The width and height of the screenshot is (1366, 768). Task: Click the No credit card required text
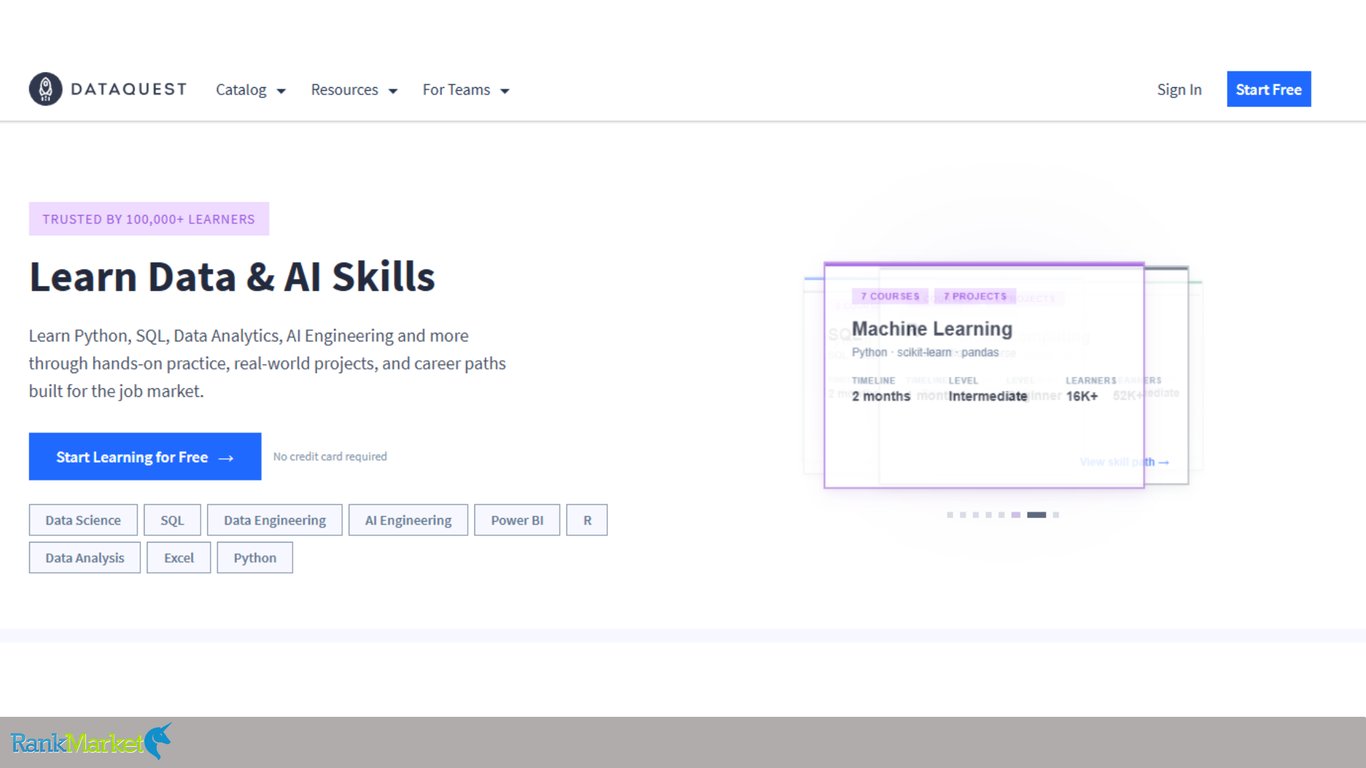pyautogui.click(x=330, y=457)
